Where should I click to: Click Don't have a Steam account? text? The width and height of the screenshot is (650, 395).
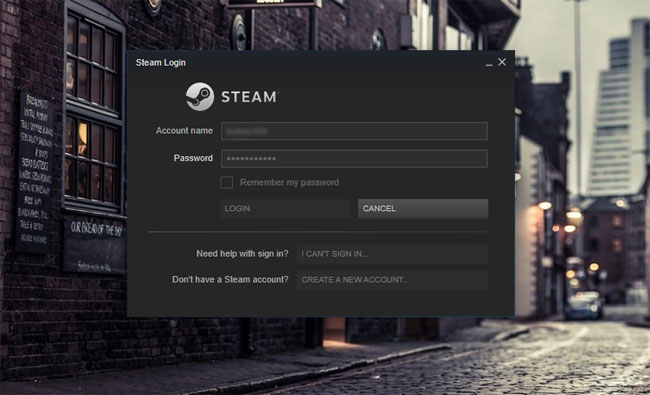coord(230,279)
